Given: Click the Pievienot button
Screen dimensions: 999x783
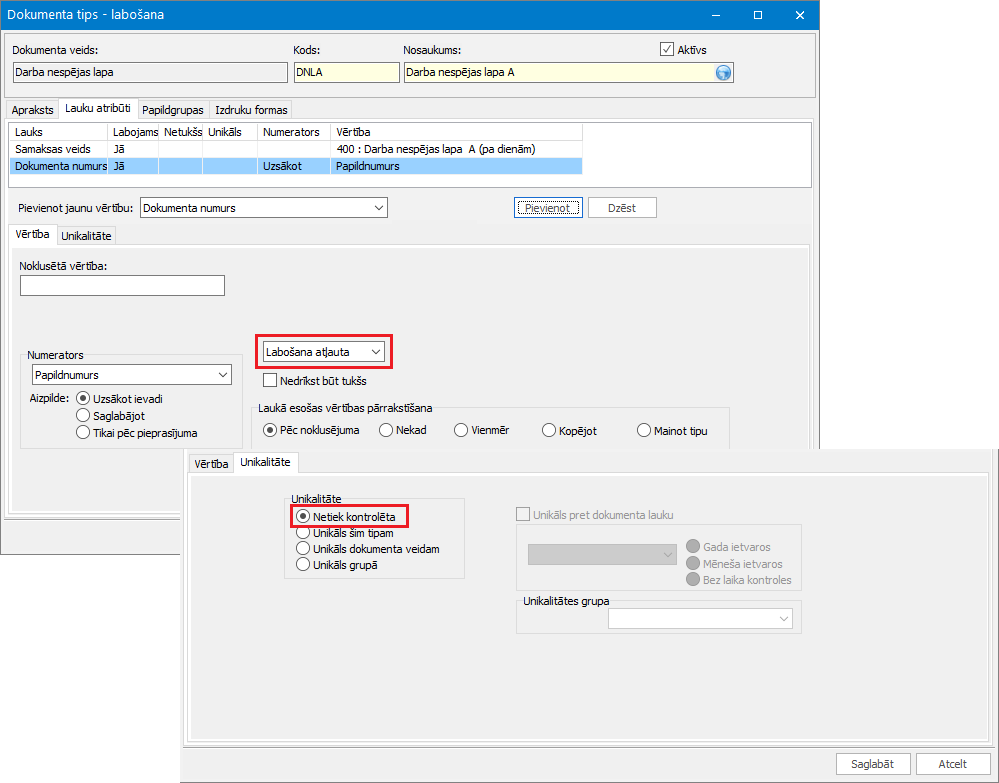Looking at the screenshot, I should click(x=548, y=208).
